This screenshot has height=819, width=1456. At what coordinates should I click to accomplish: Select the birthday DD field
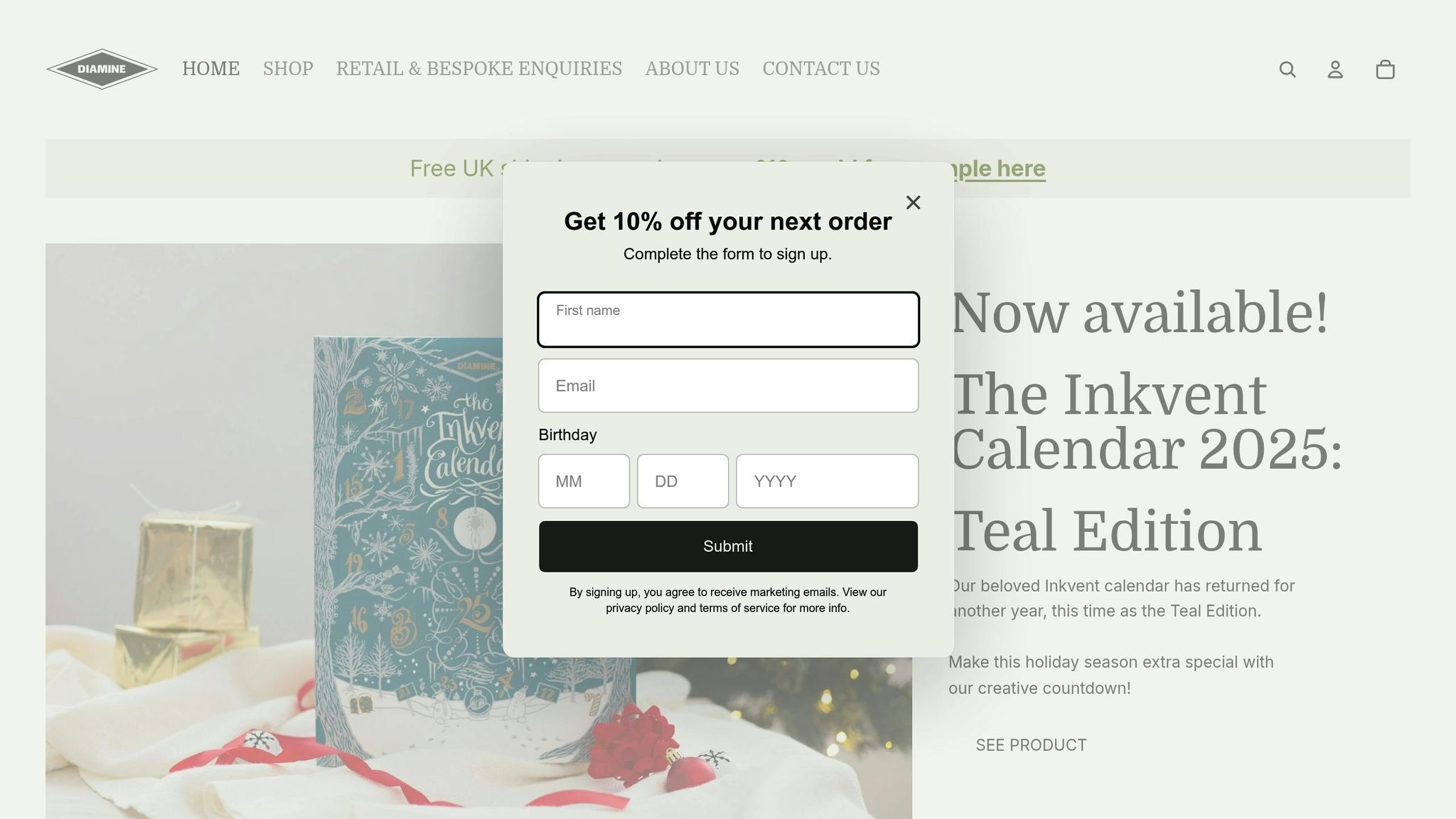pyautogui.click(x=682, y=481)
